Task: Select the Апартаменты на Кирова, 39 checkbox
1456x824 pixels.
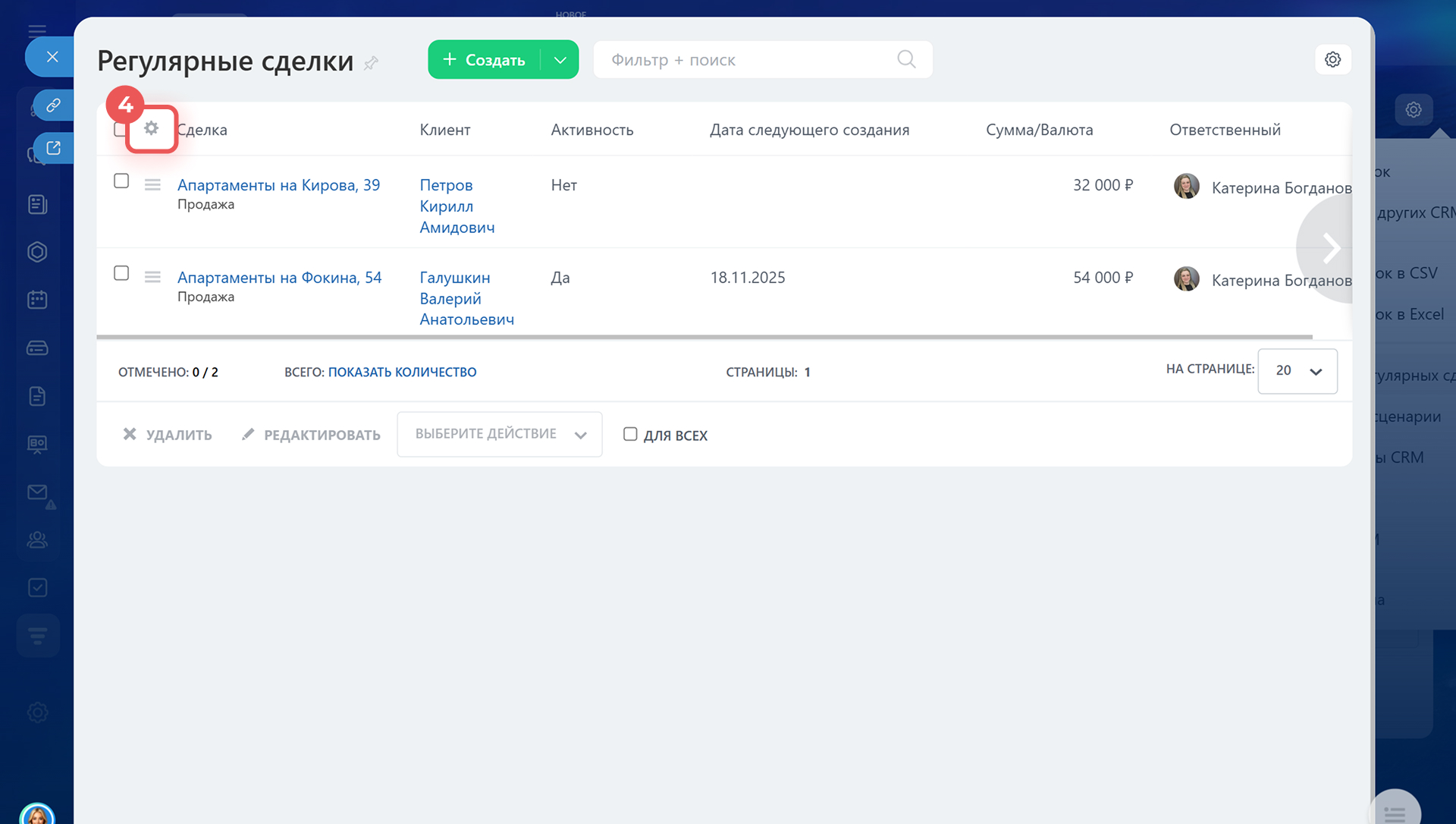Action: [x=121, y=181]
